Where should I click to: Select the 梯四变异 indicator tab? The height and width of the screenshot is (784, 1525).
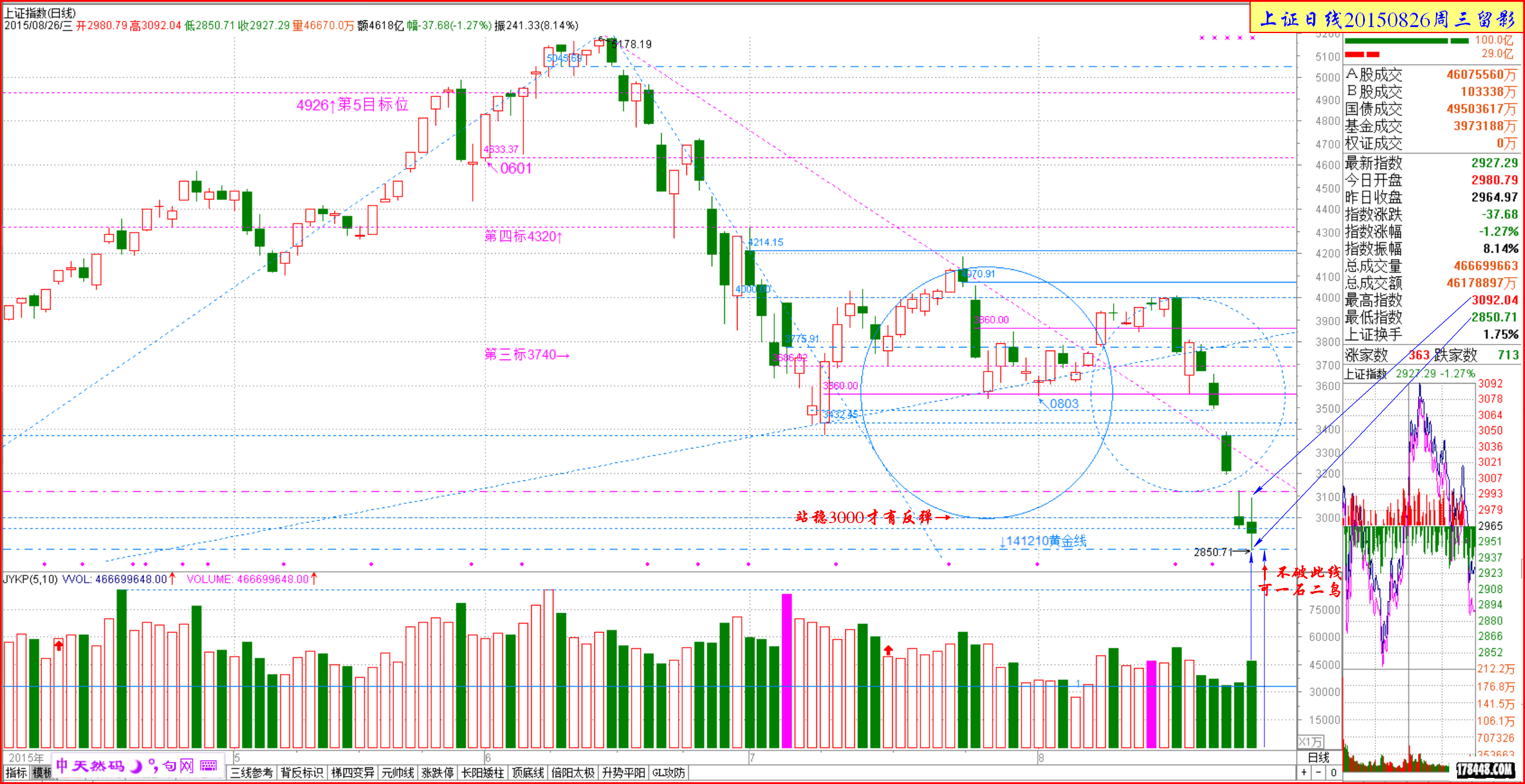click(x=353, y=773)
